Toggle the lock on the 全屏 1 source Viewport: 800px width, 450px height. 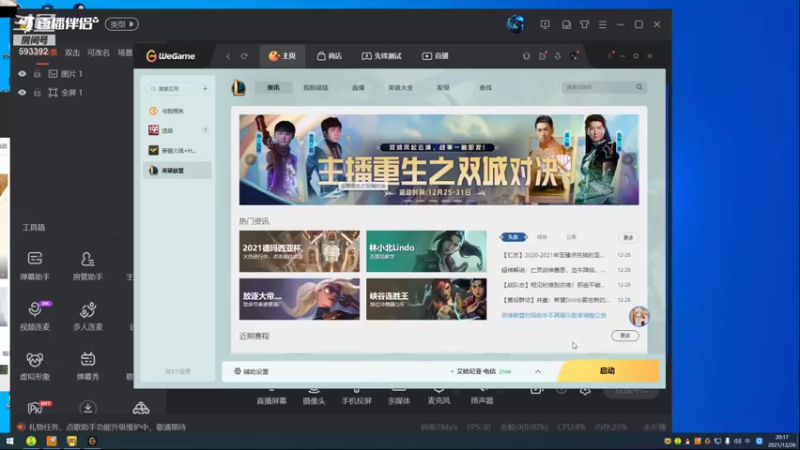[37, 93]
